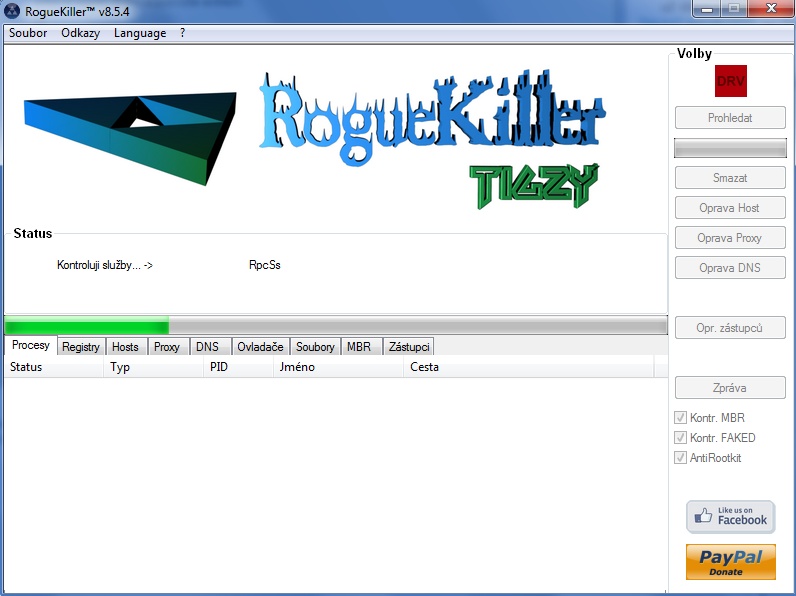Click the red DRV driver status icon

730,81
